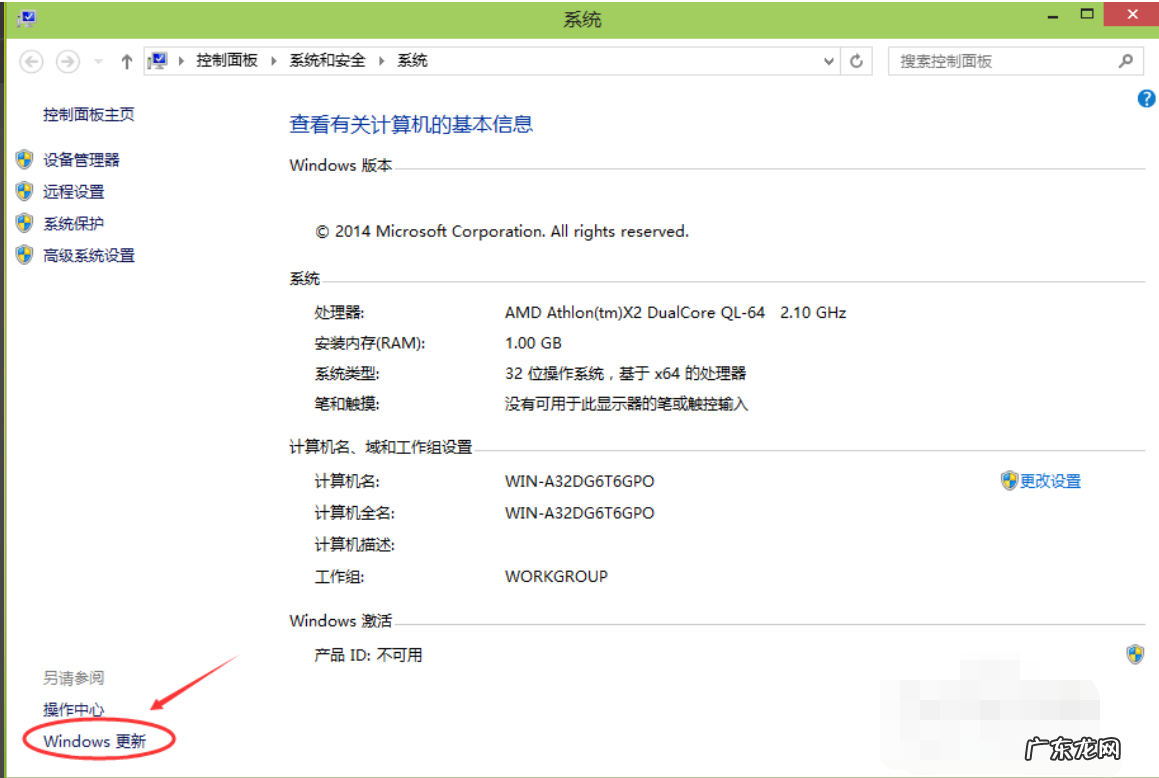Expand the chevron after 控制面板
The image size is (1159, 778).
(x=272, y=60)
